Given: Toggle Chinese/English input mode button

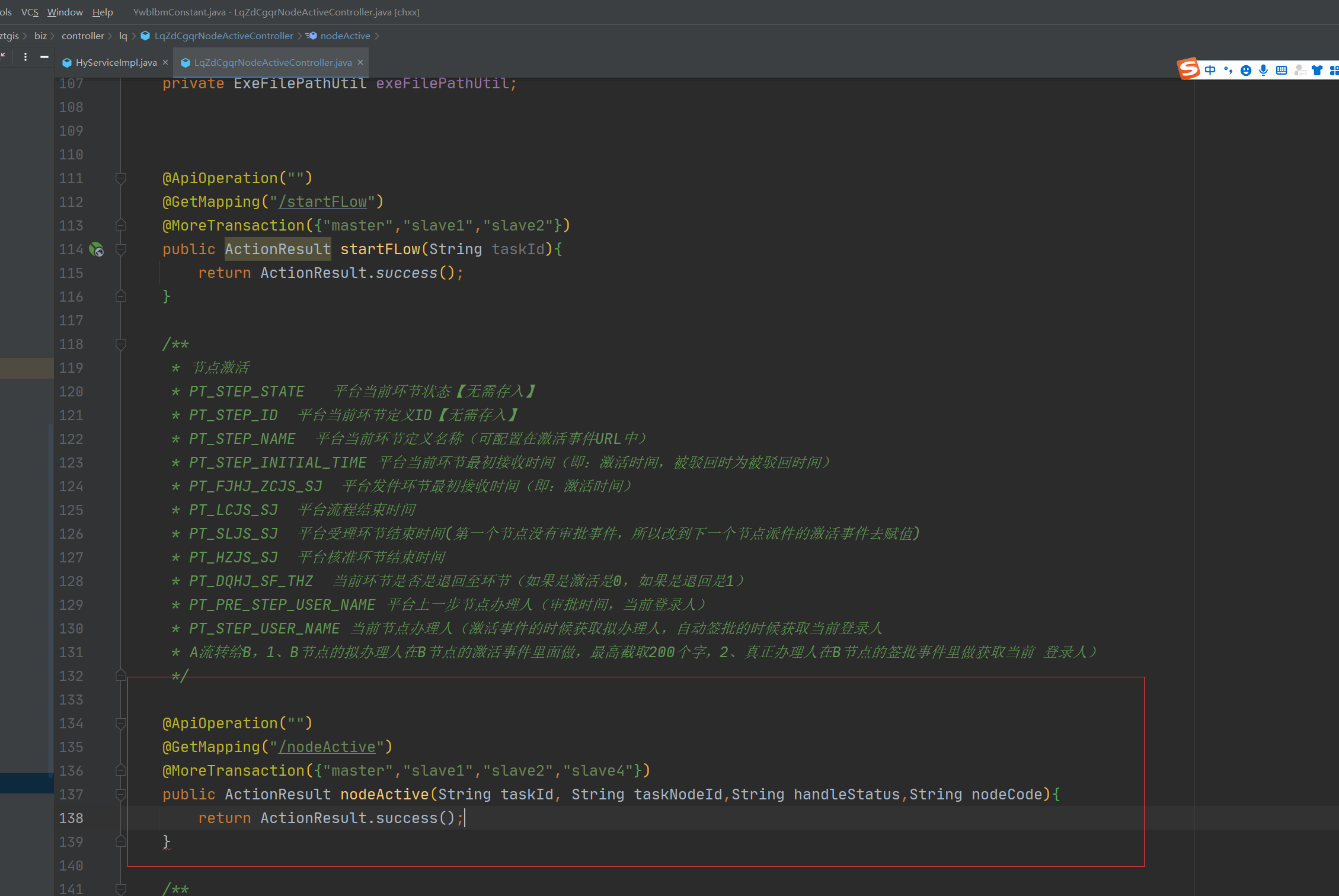Looking at the screenshot, I should point(1210,71).
